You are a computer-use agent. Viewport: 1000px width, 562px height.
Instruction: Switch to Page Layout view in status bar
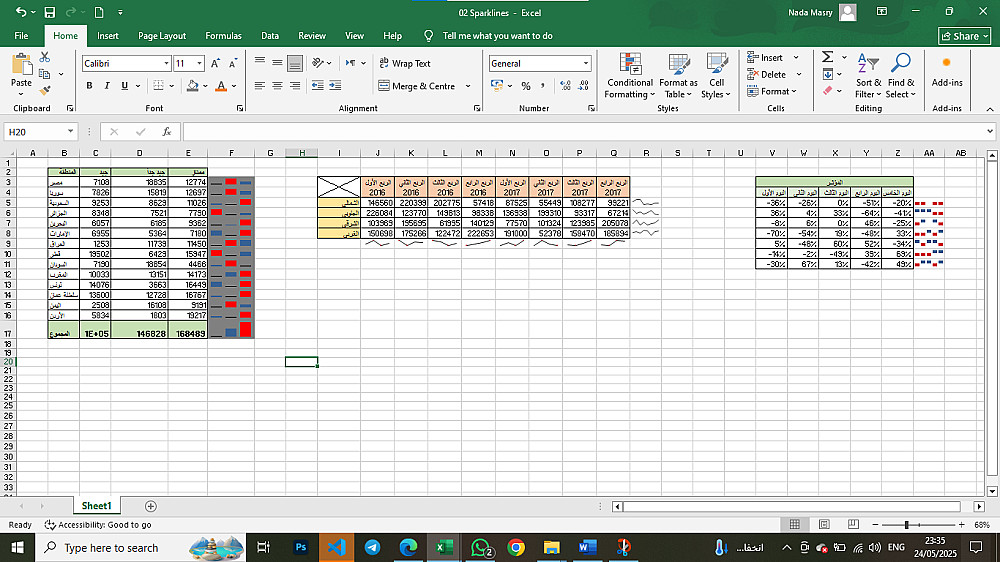[824, 524]
